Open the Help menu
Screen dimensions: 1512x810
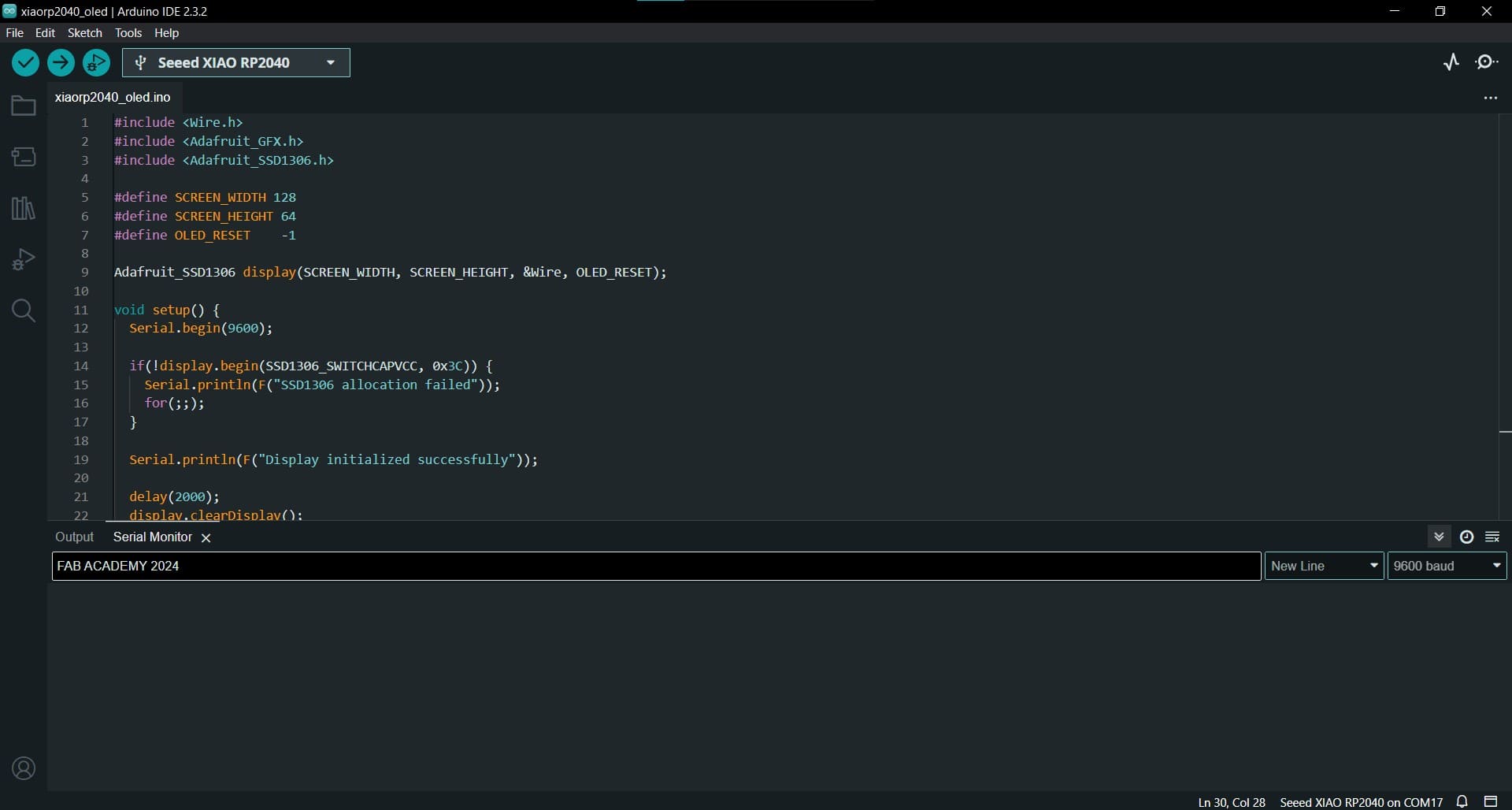coord(166,33)
